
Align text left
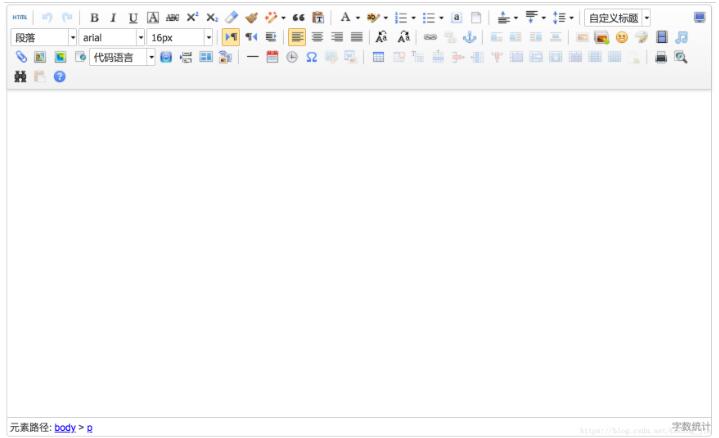coord(297,37)
